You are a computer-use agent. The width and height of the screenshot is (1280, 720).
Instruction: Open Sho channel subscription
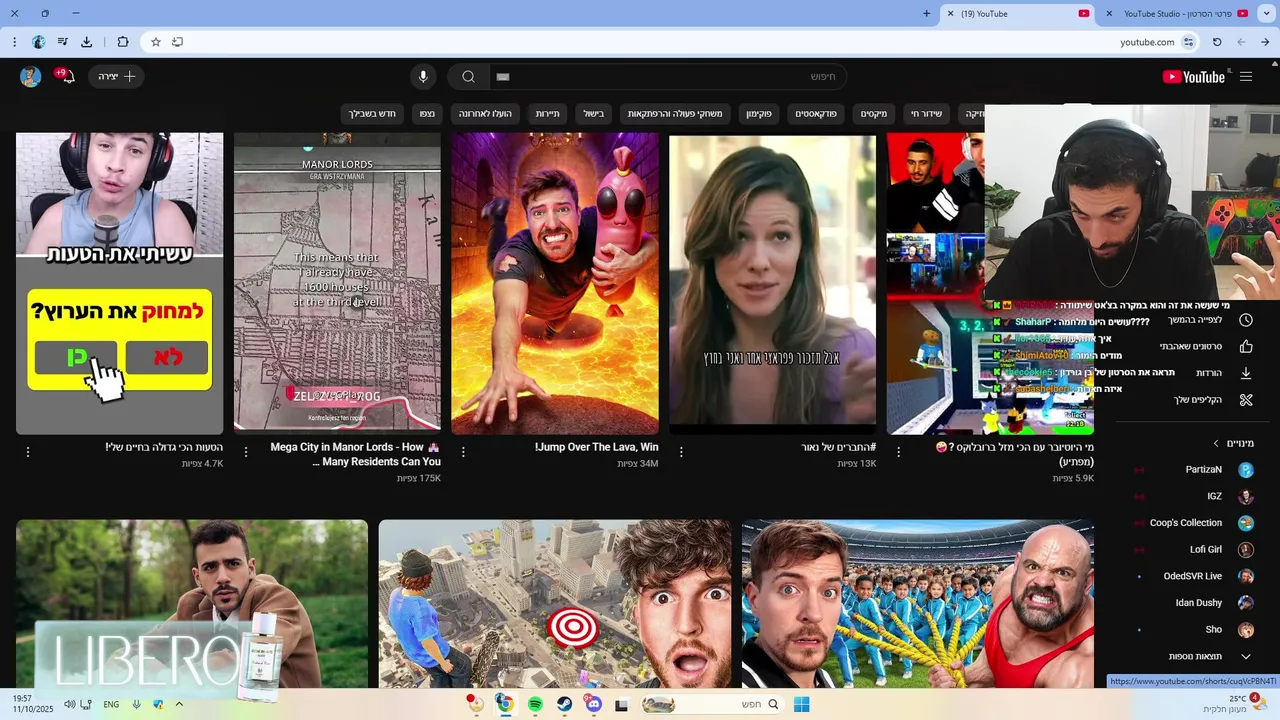[x=1194, y=630]
